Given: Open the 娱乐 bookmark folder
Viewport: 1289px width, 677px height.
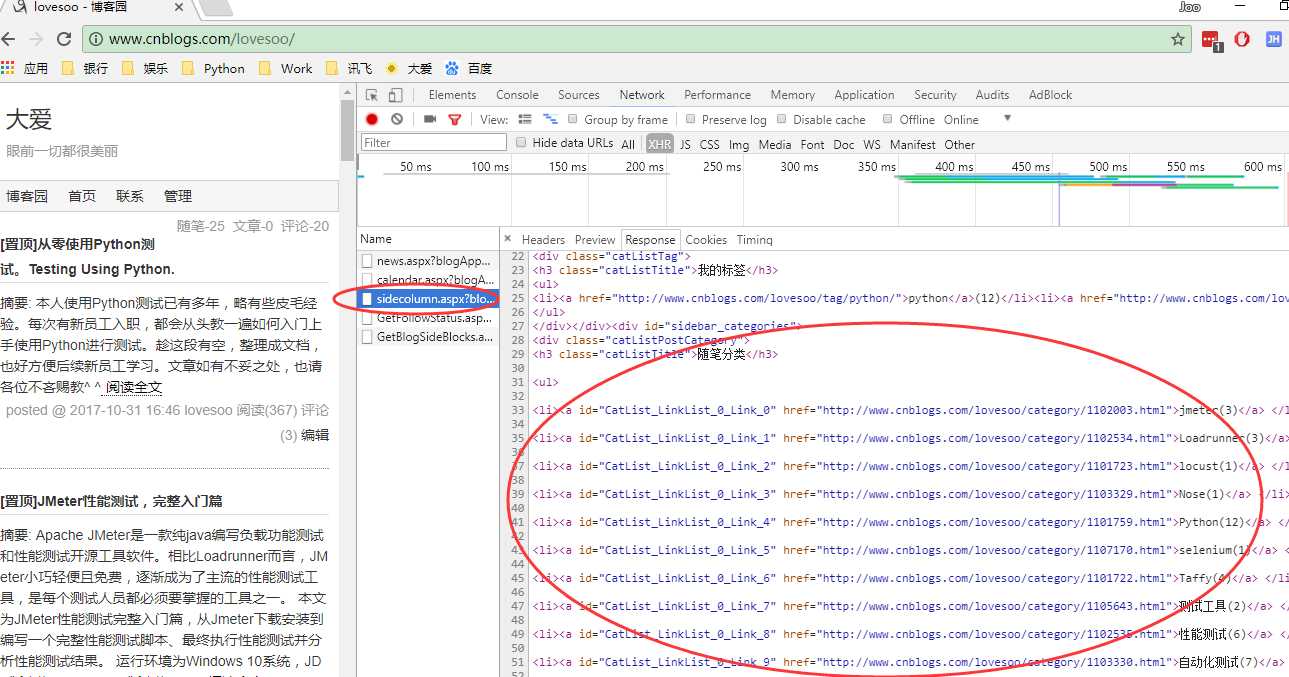Looking at the screenshot, I should click(x=145, y=68).
